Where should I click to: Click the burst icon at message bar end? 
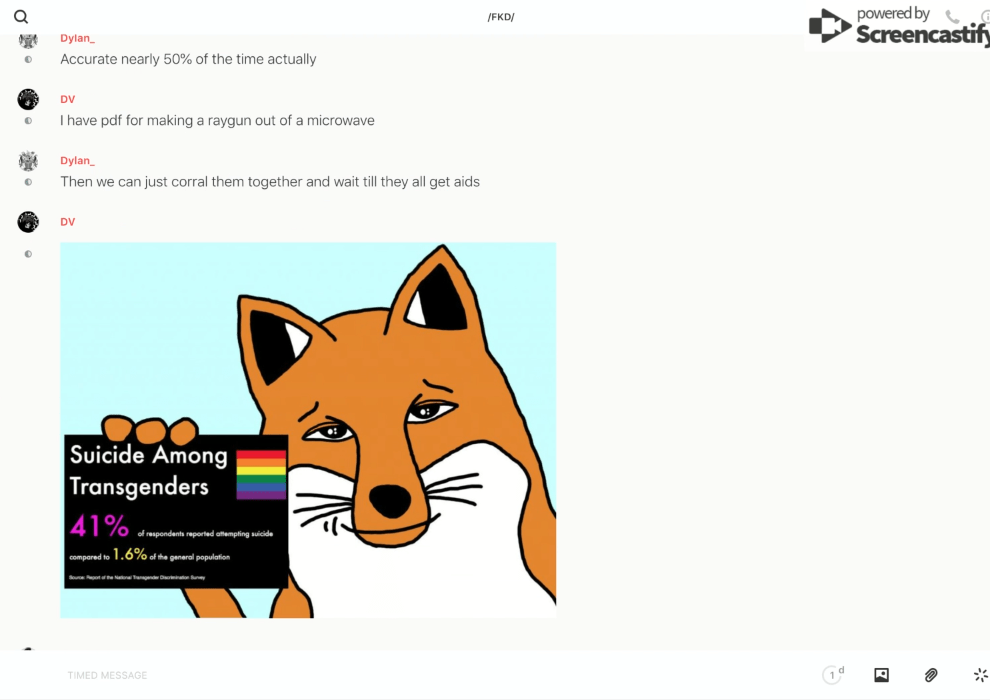[x=980, y=675]
